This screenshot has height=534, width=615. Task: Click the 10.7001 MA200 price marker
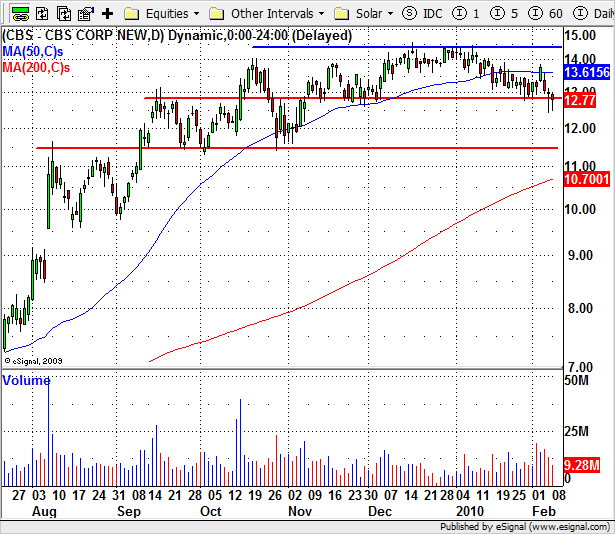[x=587, y=179]
